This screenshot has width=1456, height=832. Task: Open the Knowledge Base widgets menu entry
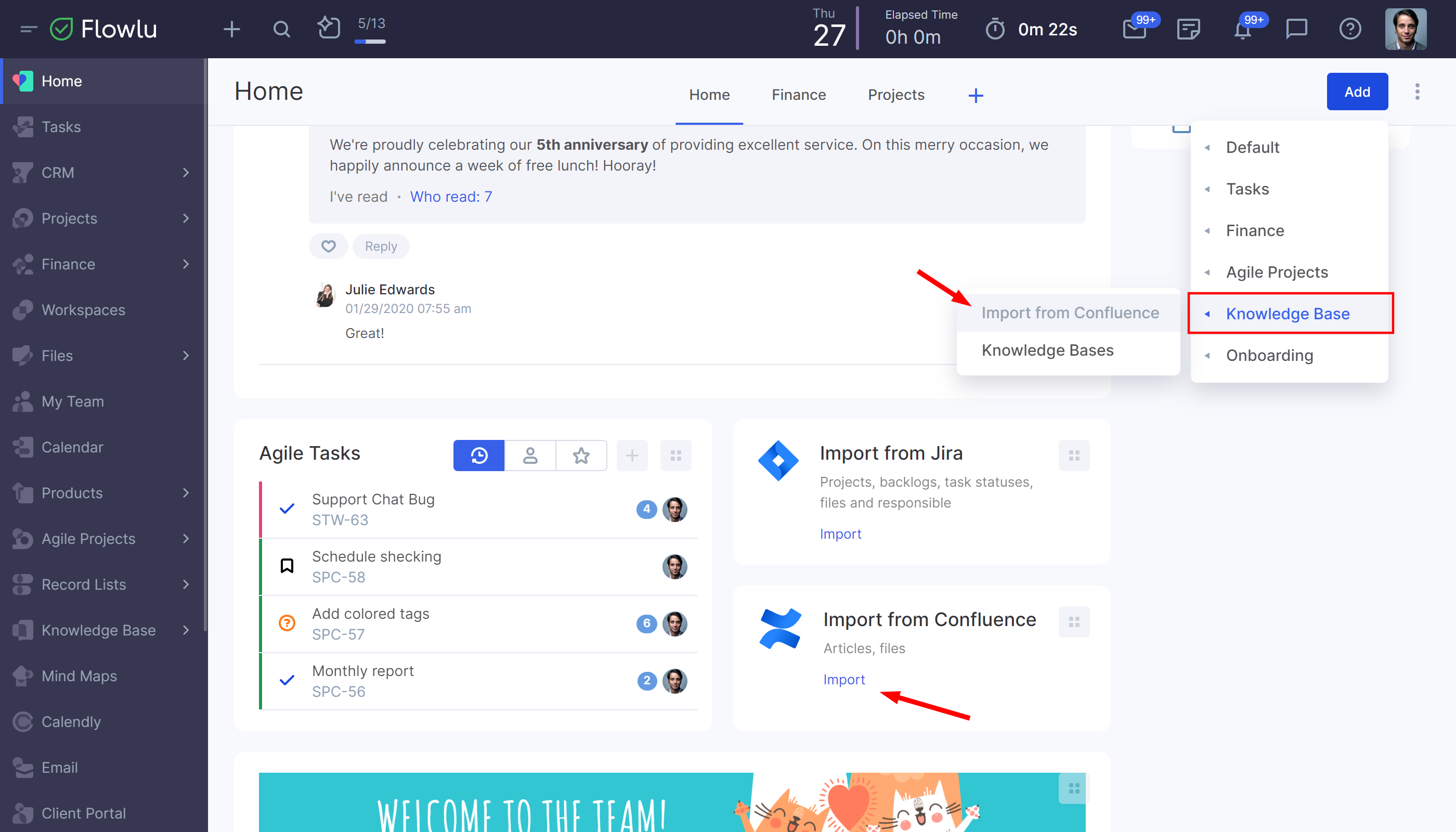[x=1289, y=314]
